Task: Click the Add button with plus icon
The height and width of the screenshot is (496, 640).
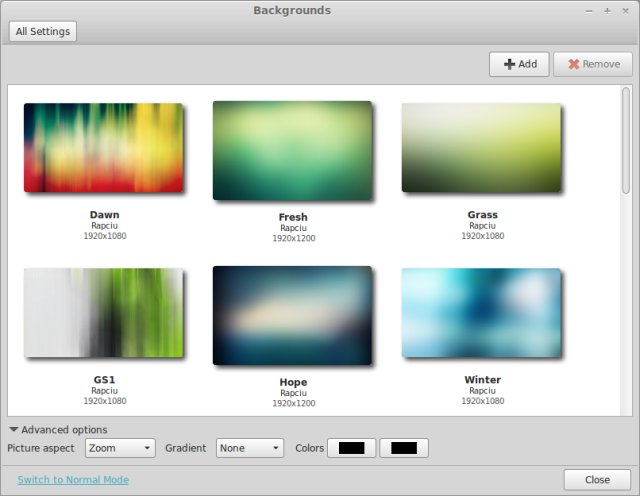Action: tap(519, 64)
